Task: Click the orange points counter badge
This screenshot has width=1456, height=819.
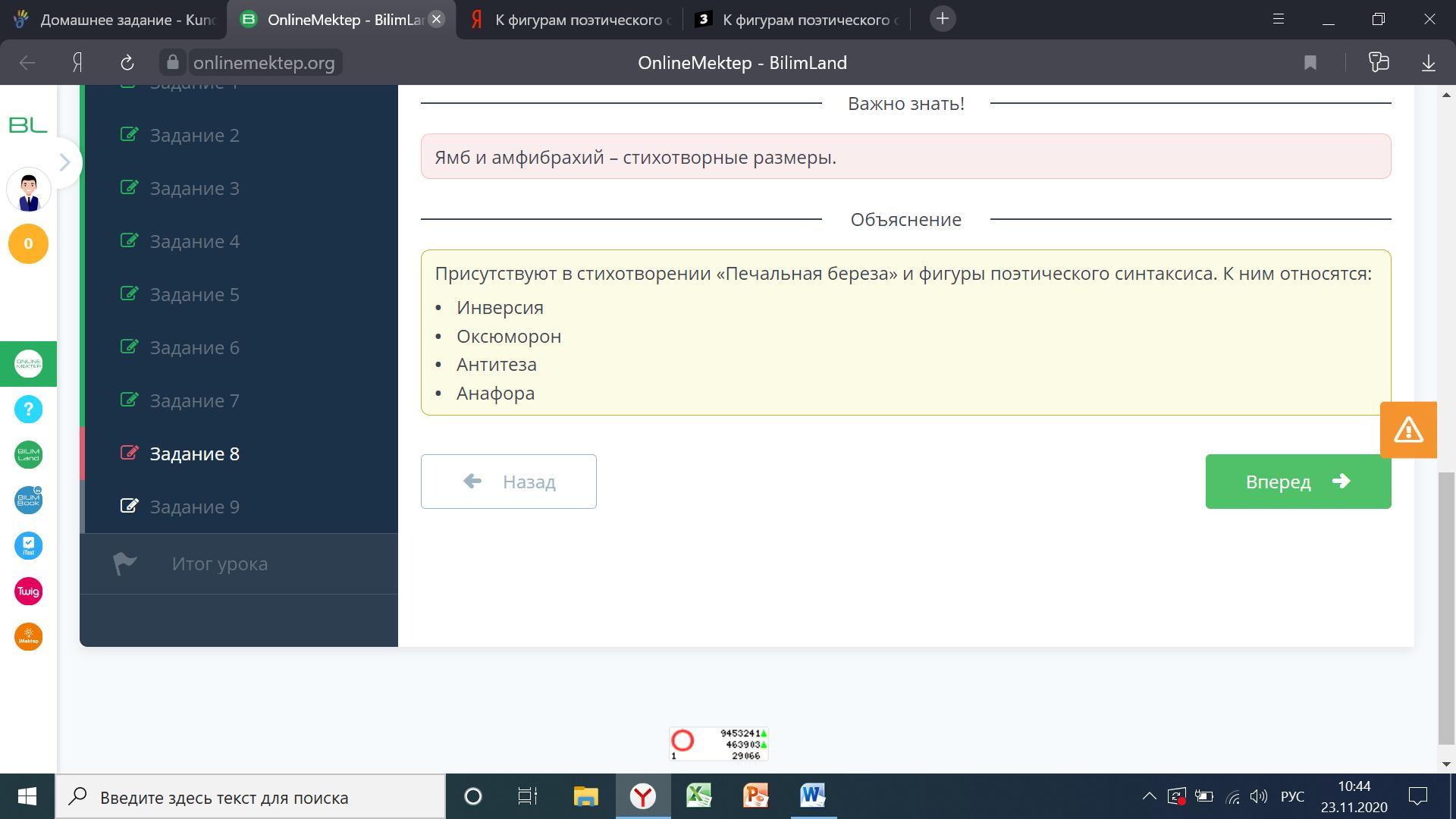Action: coord(28,243)
